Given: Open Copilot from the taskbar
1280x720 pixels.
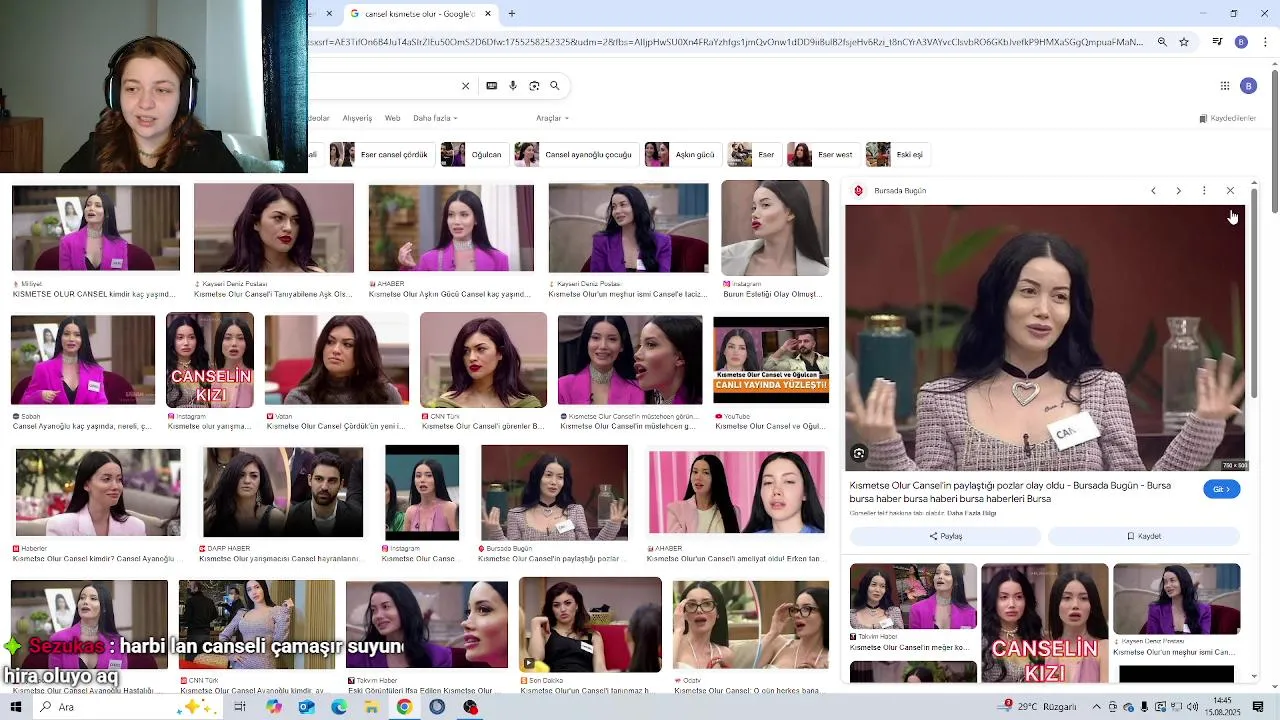Looking at the screenshot, I should [274, 707].
